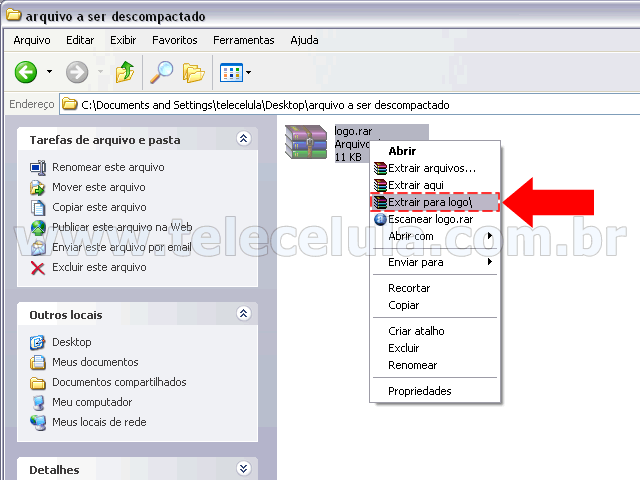Open the Search magnifier tool
Image resolution: width=640 pixels, height=480 pixels.
click(162, 72)
